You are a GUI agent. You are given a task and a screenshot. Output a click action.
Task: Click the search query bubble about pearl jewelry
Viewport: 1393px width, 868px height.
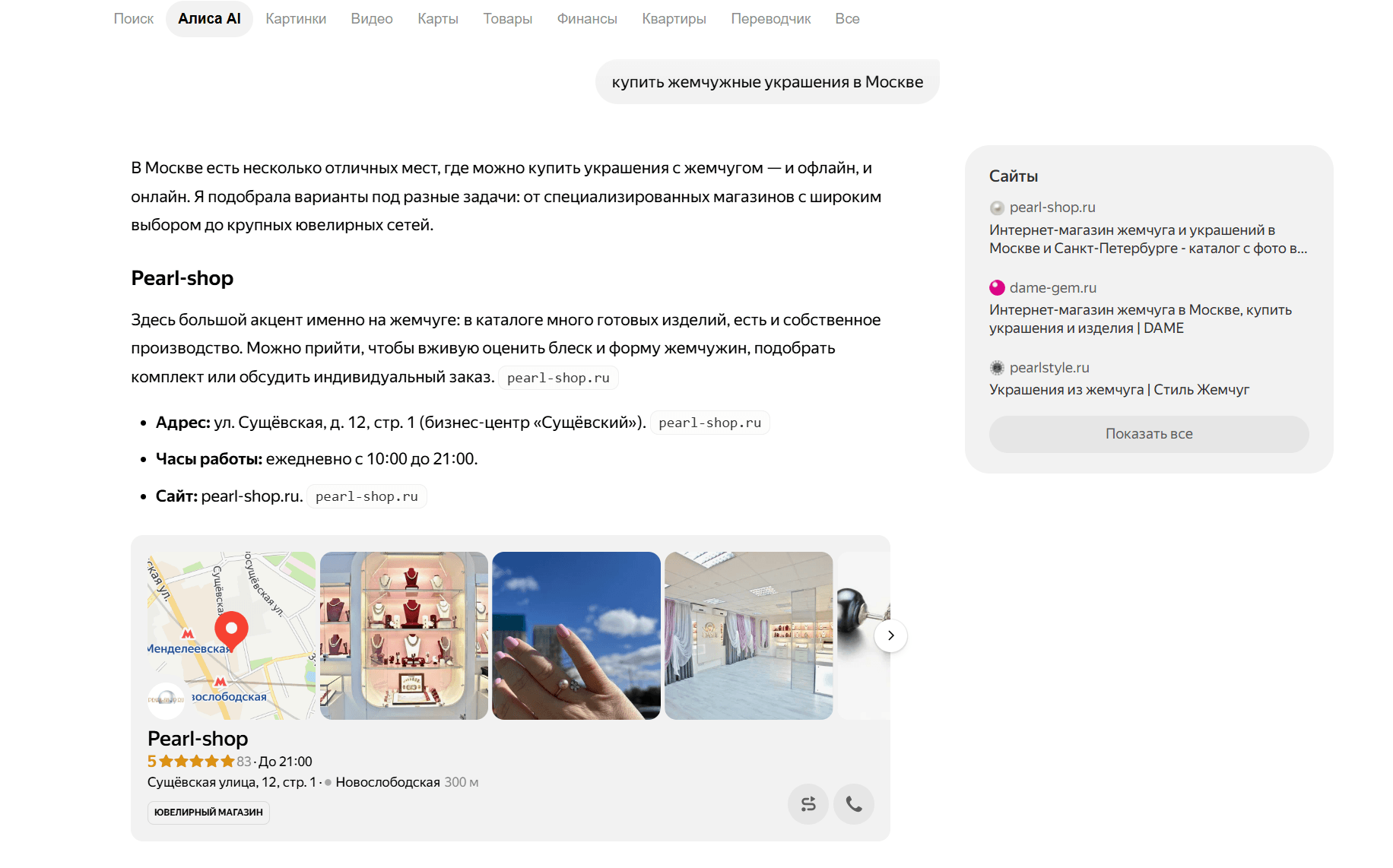click(x=767, y=82)
